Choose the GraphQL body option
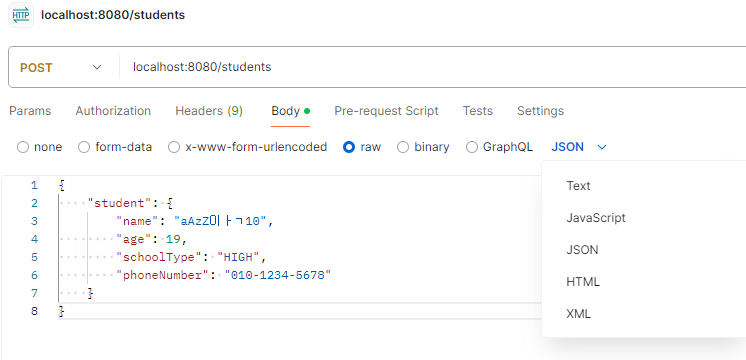 click(x=472, y=147)
